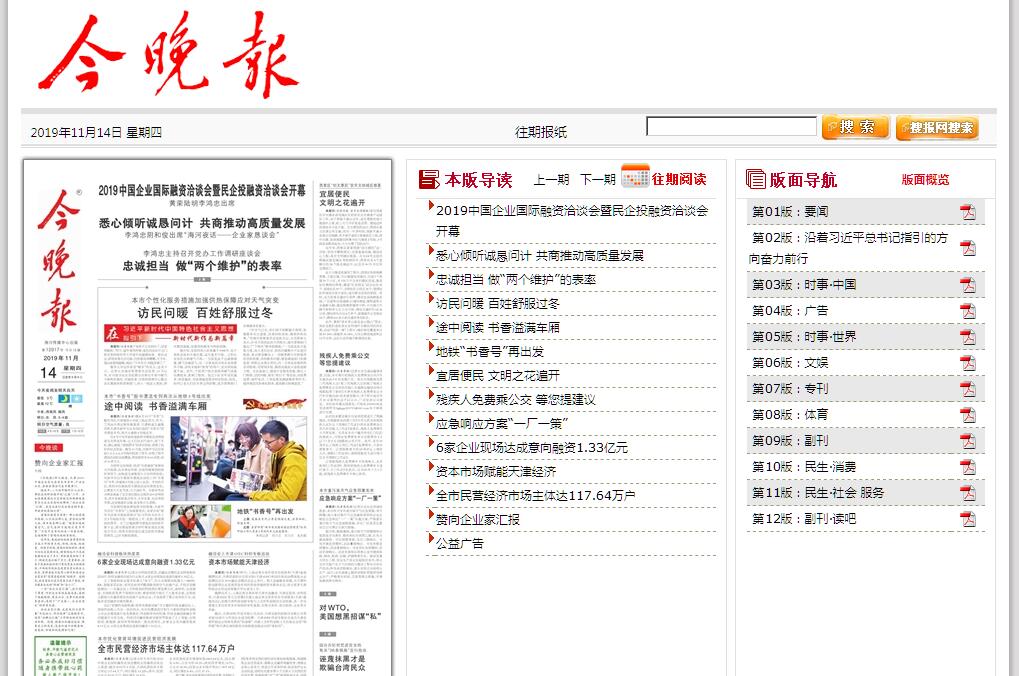Click the 往期阅读 calendar icon
Image resolution: width=1019 pixels, height=676 pixels.
pyautogui.click(x=635, y=177)
